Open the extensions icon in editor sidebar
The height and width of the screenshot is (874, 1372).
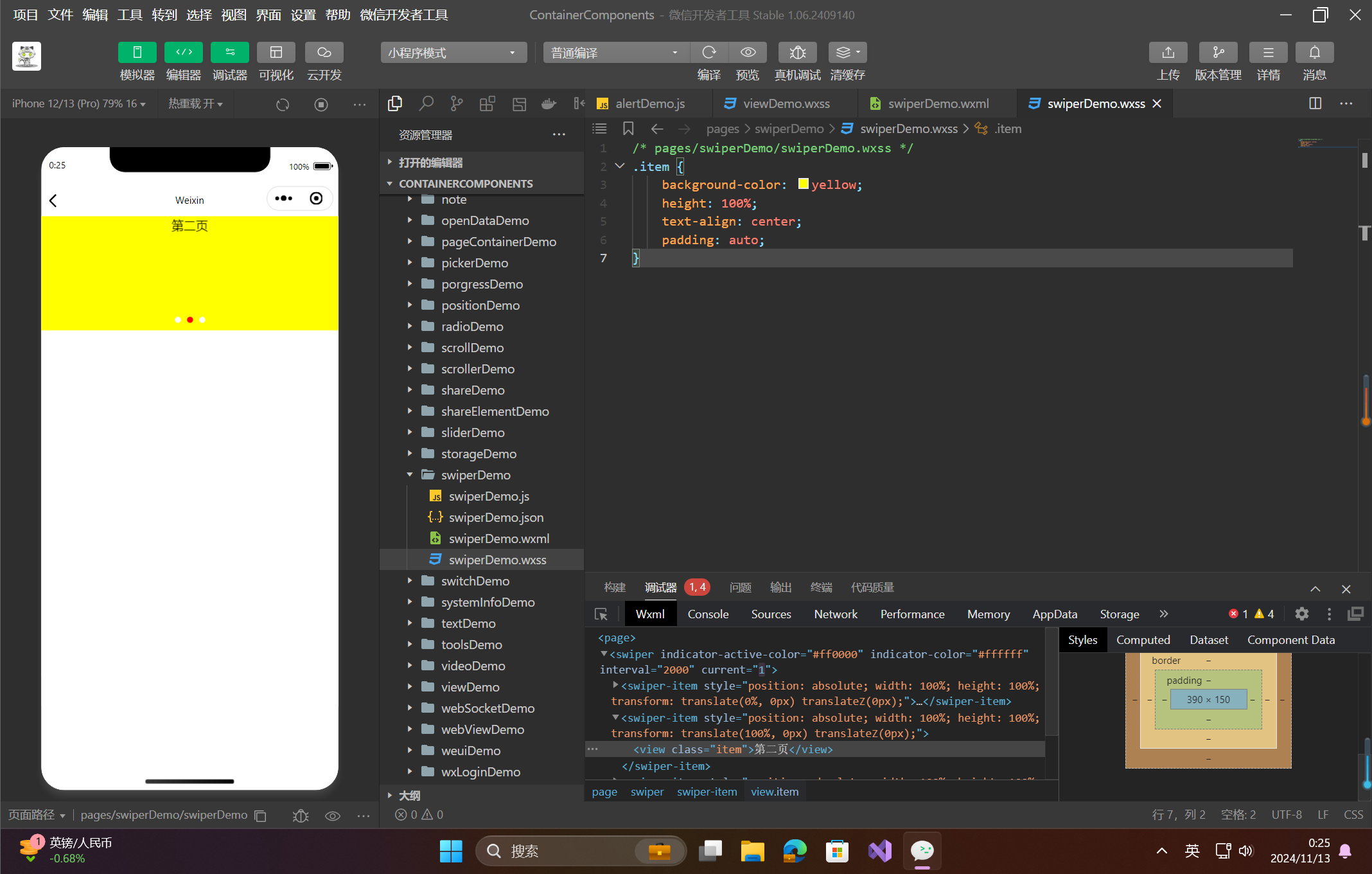[488, 103]
